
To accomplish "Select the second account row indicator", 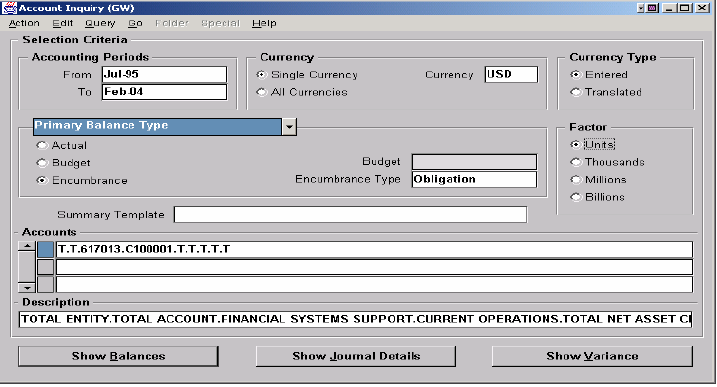I will tap(45, 267).
